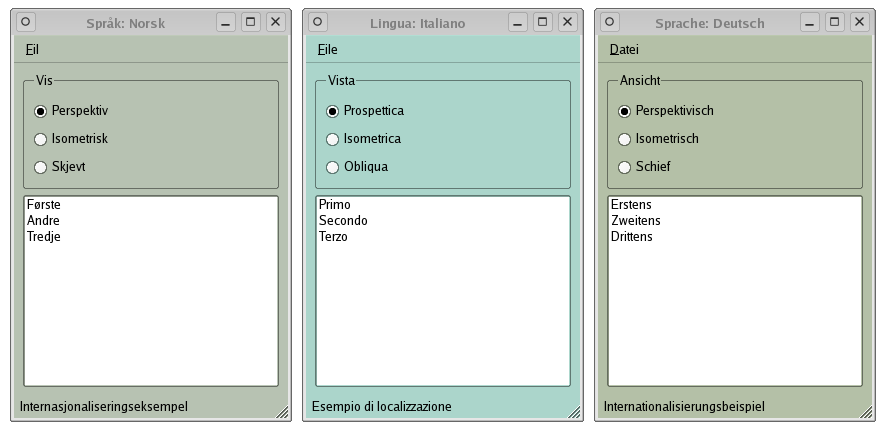886x430 pixels.
Task: Click the Første list item
Action: point(44,205)
